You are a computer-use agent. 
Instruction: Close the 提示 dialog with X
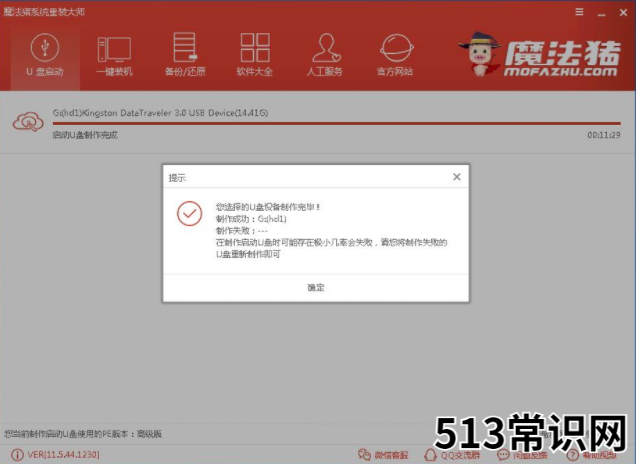(x=457, y=177)
